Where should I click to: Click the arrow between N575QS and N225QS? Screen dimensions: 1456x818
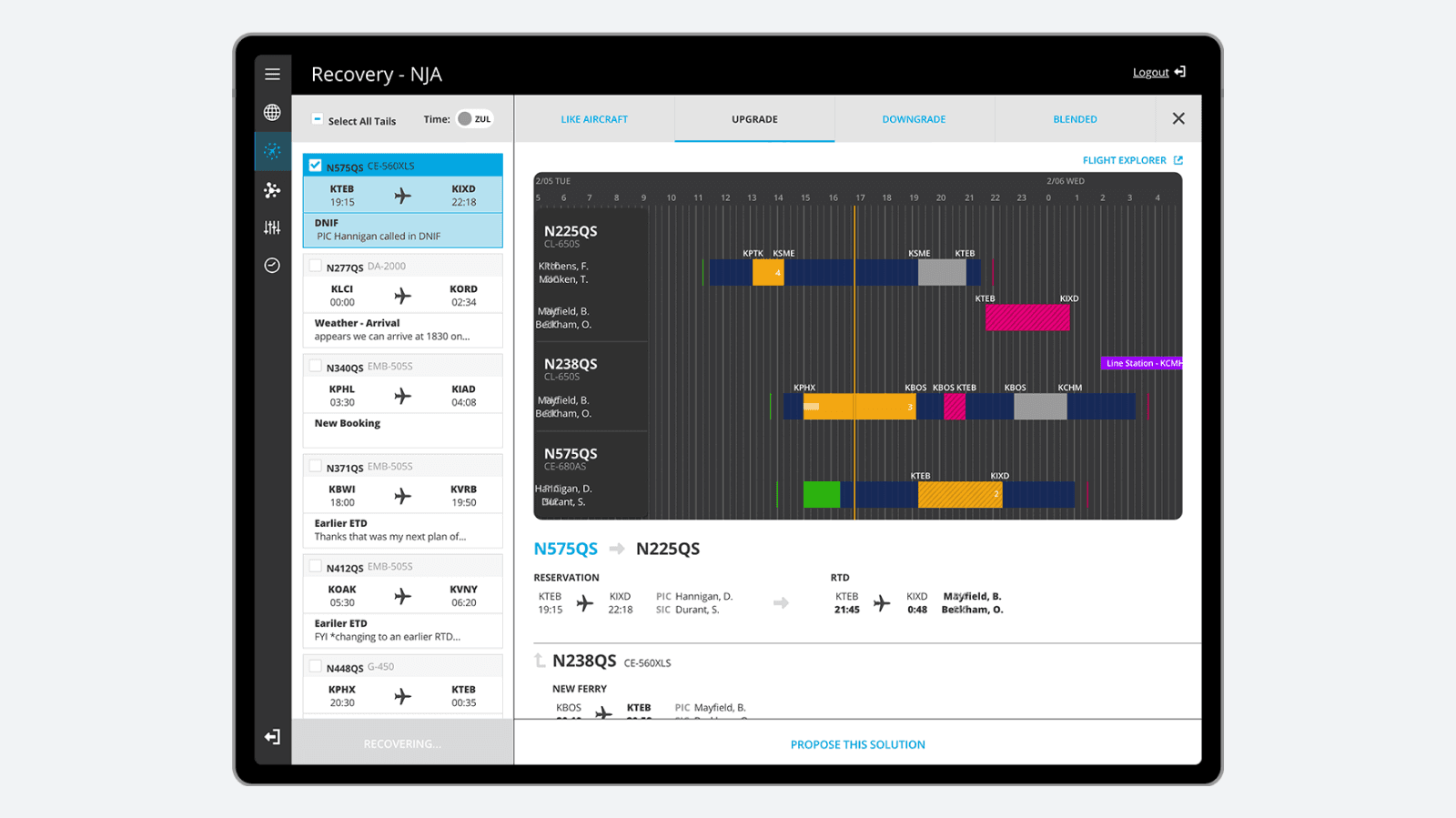tap(617, 549)
